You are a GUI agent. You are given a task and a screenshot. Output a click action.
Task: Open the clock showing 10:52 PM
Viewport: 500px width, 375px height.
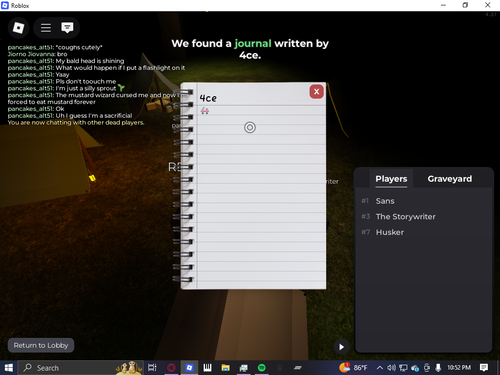click(x=459, y=368)
